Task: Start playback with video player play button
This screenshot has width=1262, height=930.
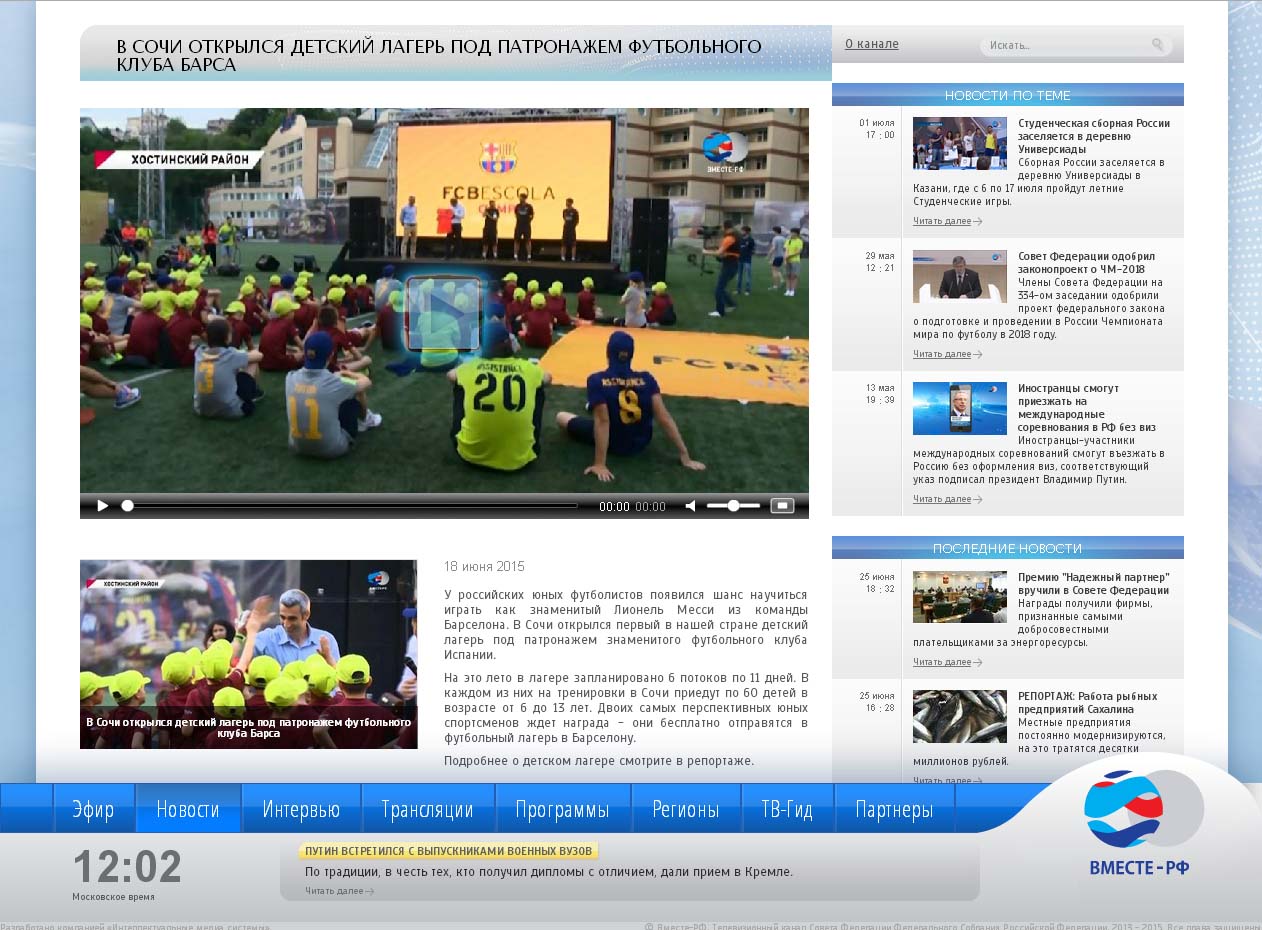Action: pyautogui.click(x=102, y=506)
